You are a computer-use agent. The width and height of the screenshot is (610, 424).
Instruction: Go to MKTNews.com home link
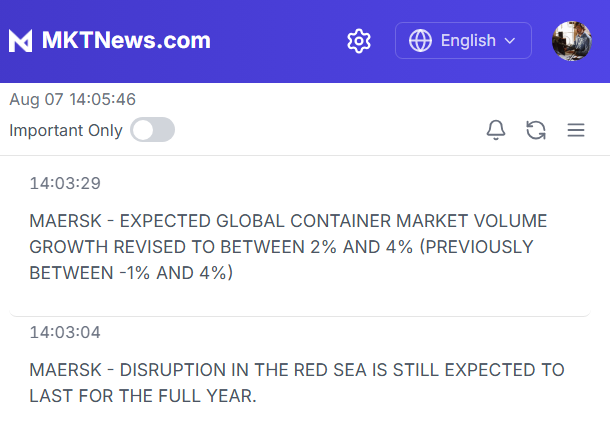(126, 41)
